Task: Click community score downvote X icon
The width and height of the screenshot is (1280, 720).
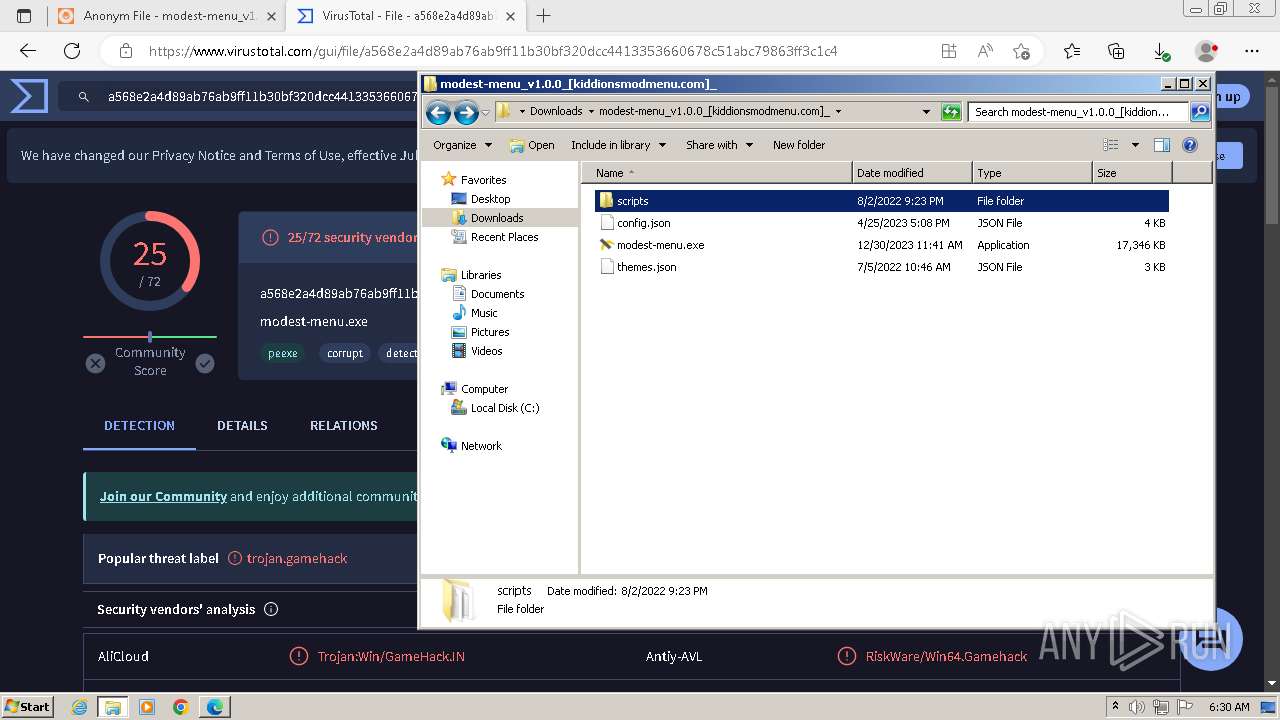Action: 95,363
